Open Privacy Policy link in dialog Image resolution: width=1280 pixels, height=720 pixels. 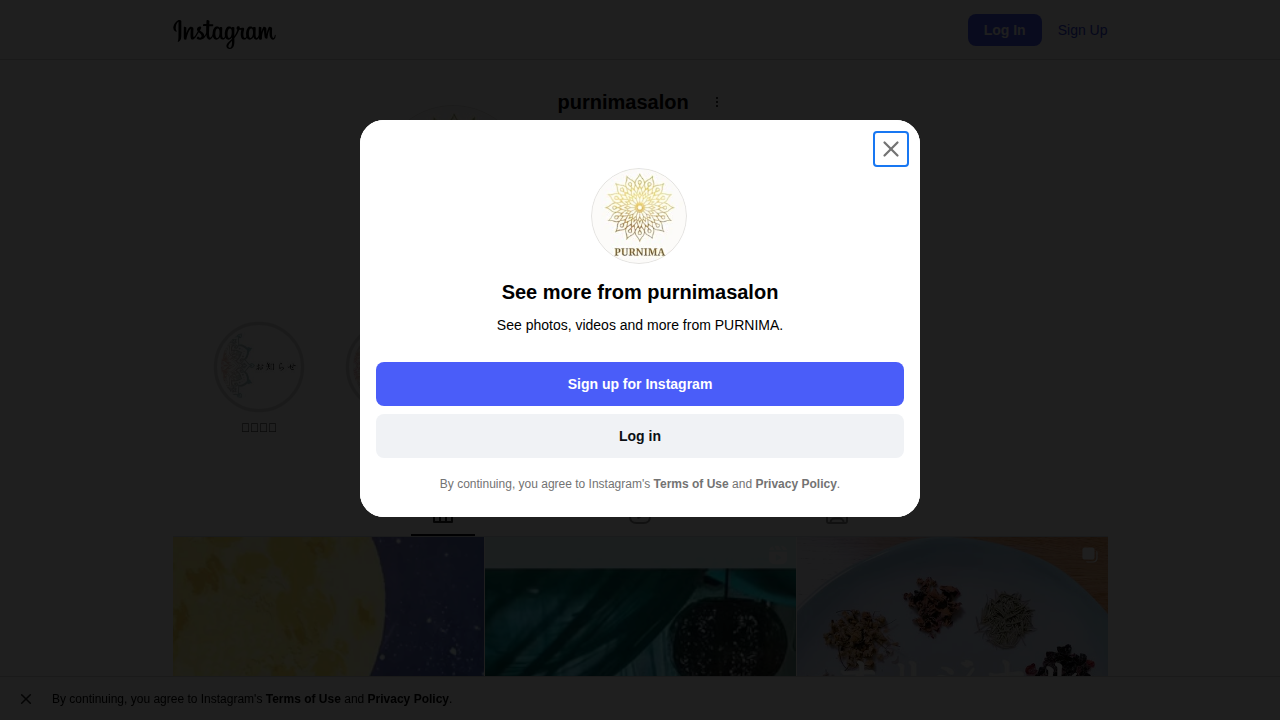coord(796,484)
